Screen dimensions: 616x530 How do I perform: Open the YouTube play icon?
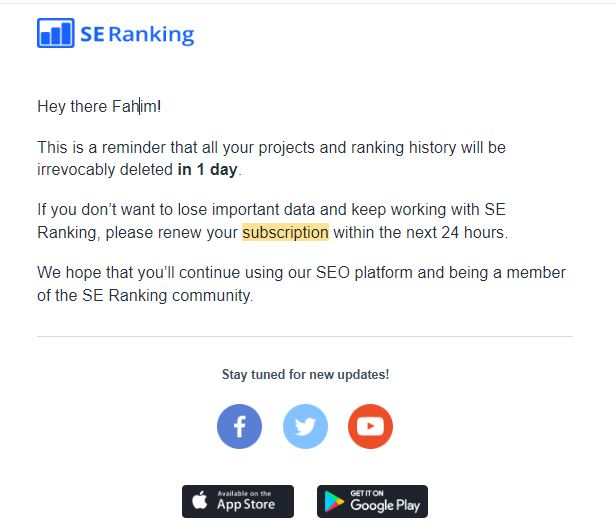coord(370,427)
